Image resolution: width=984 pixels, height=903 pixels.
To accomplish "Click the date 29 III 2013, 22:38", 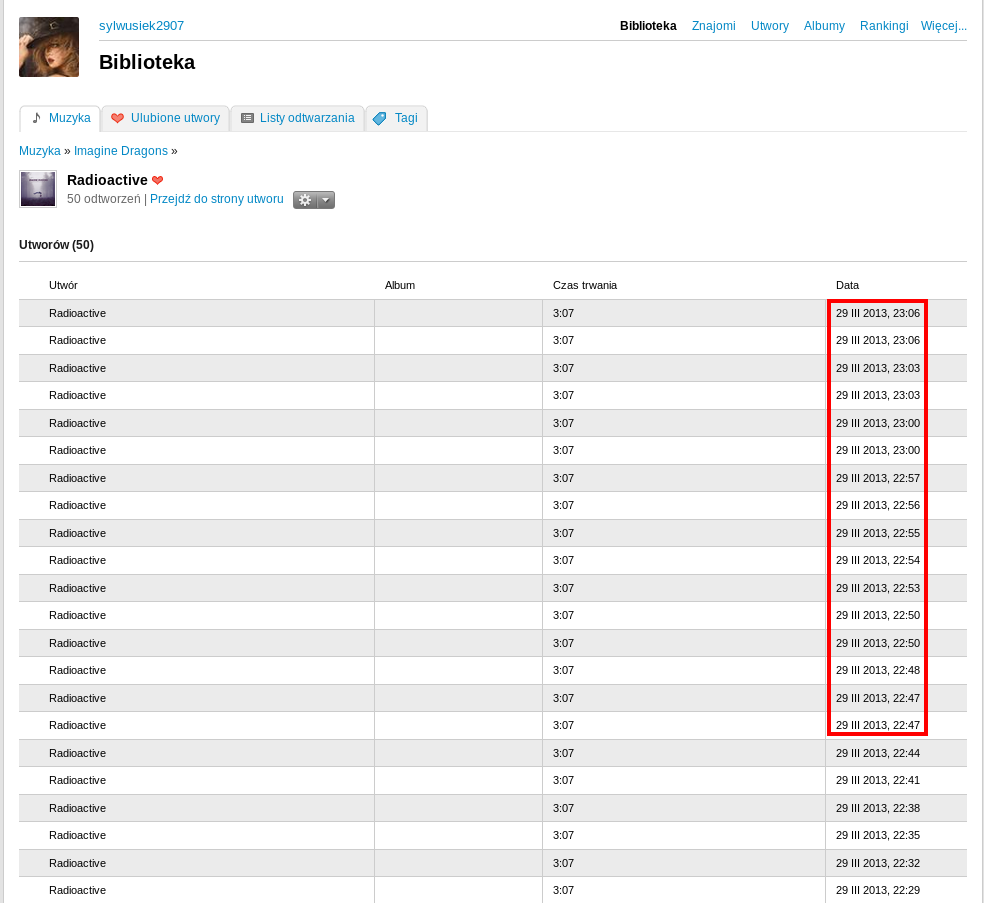I will pyautogui.click(x=878, y=808).
